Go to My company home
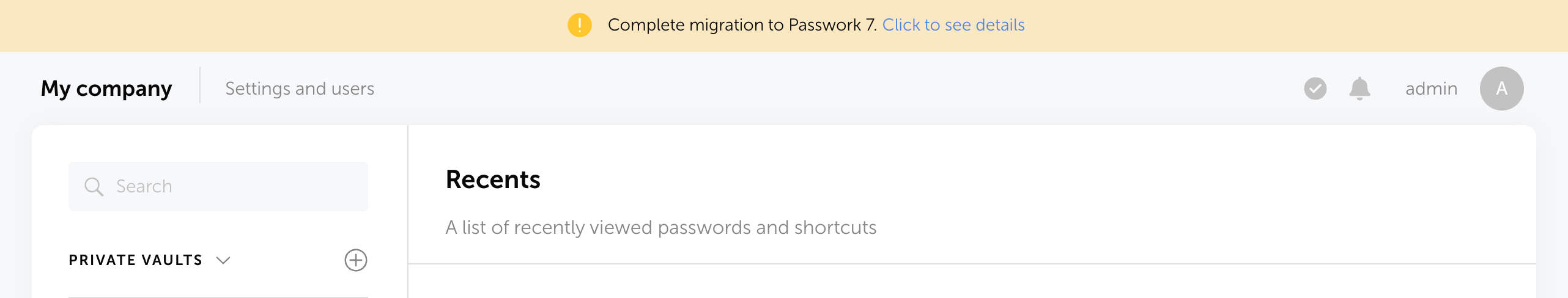1568x298 pixels. (x=106, y=89)
